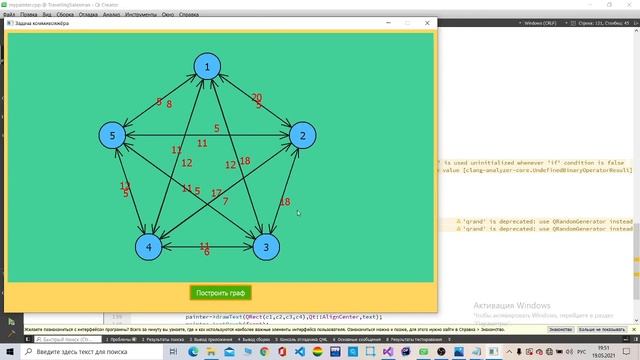The image size is (640, 360).
Task: Click the painter->drawText code line
Action: point(284,316)
